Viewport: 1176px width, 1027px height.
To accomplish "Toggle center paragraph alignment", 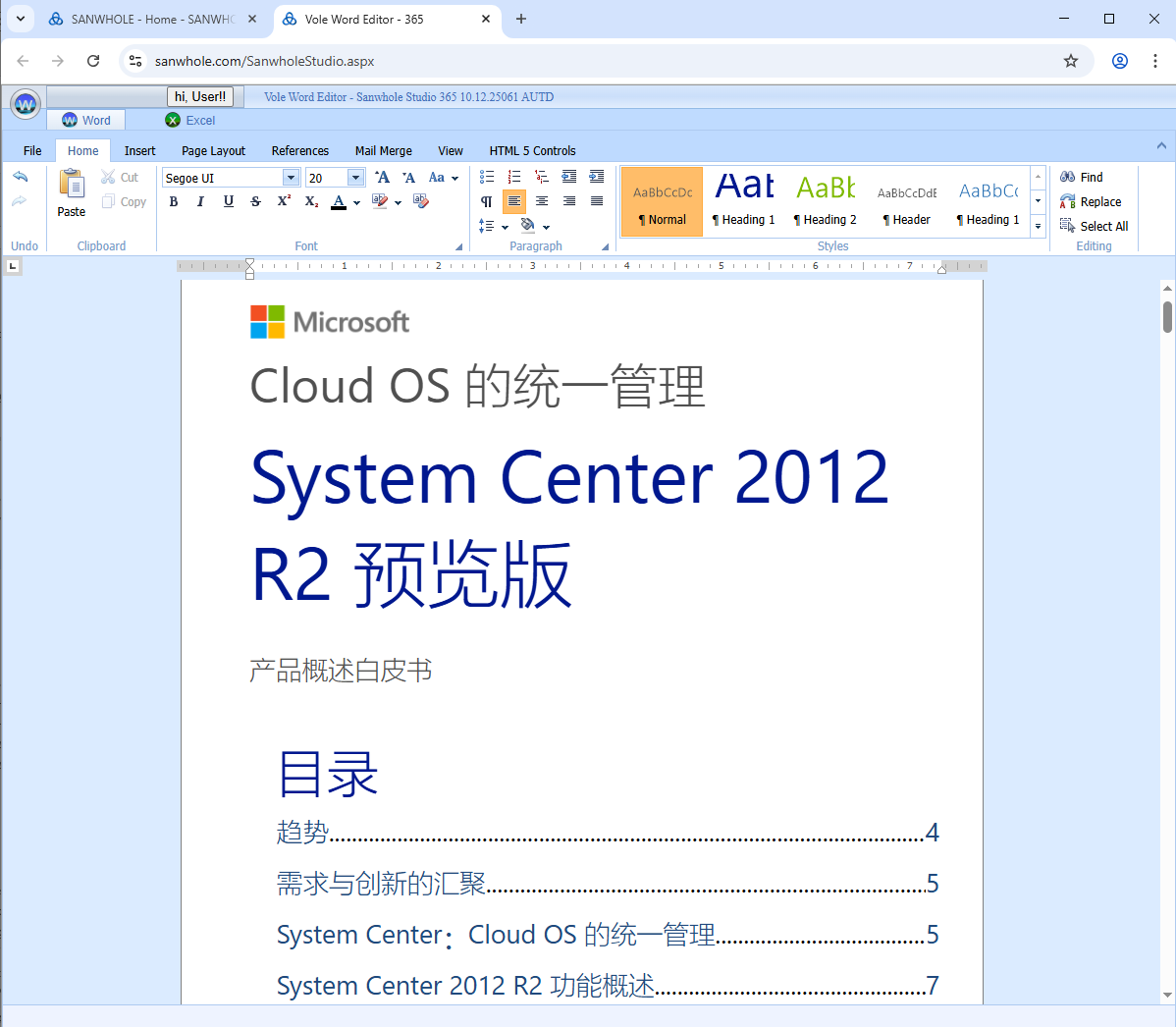I will pyautogui.click(x=542, y=201).
